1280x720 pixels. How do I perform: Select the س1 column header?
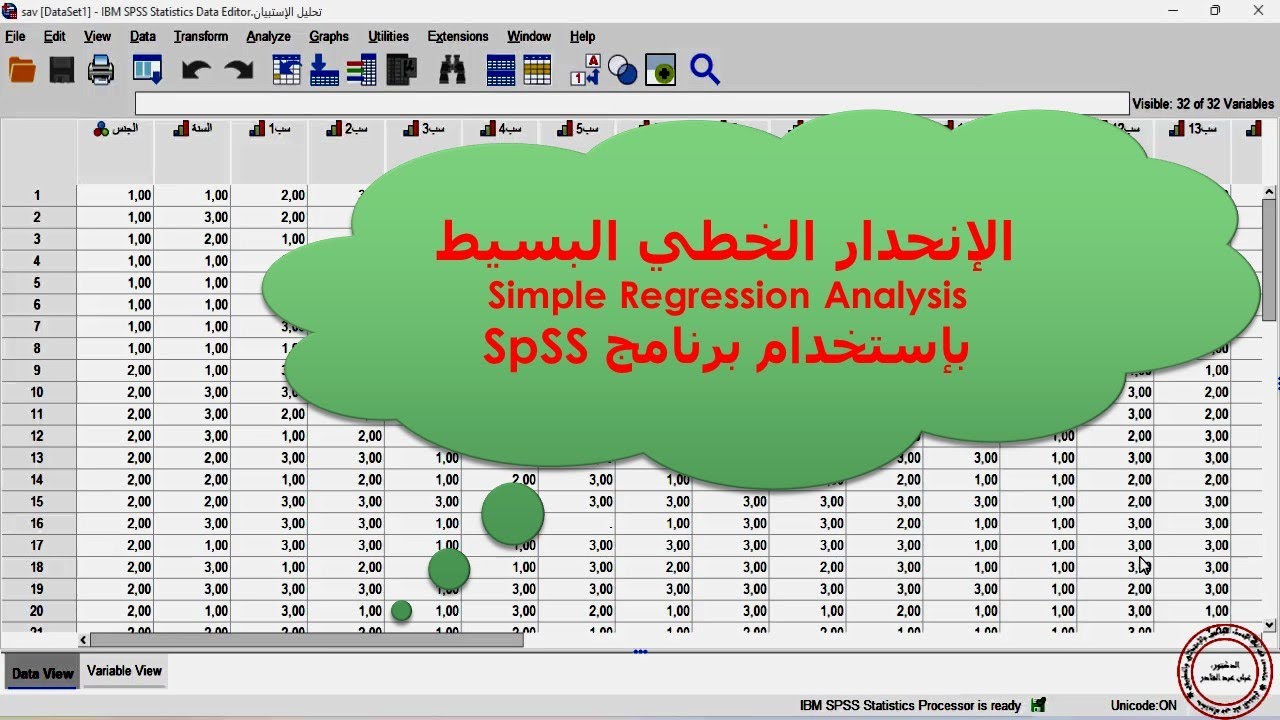[x=269, y=151]
